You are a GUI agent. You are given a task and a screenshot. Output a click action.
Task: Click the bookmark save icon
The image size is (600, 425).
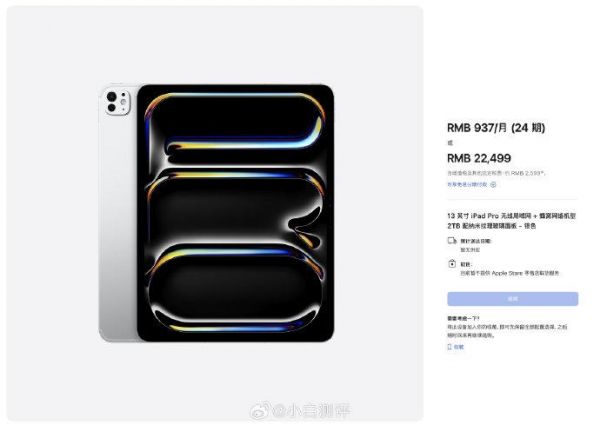click(450, 347)
